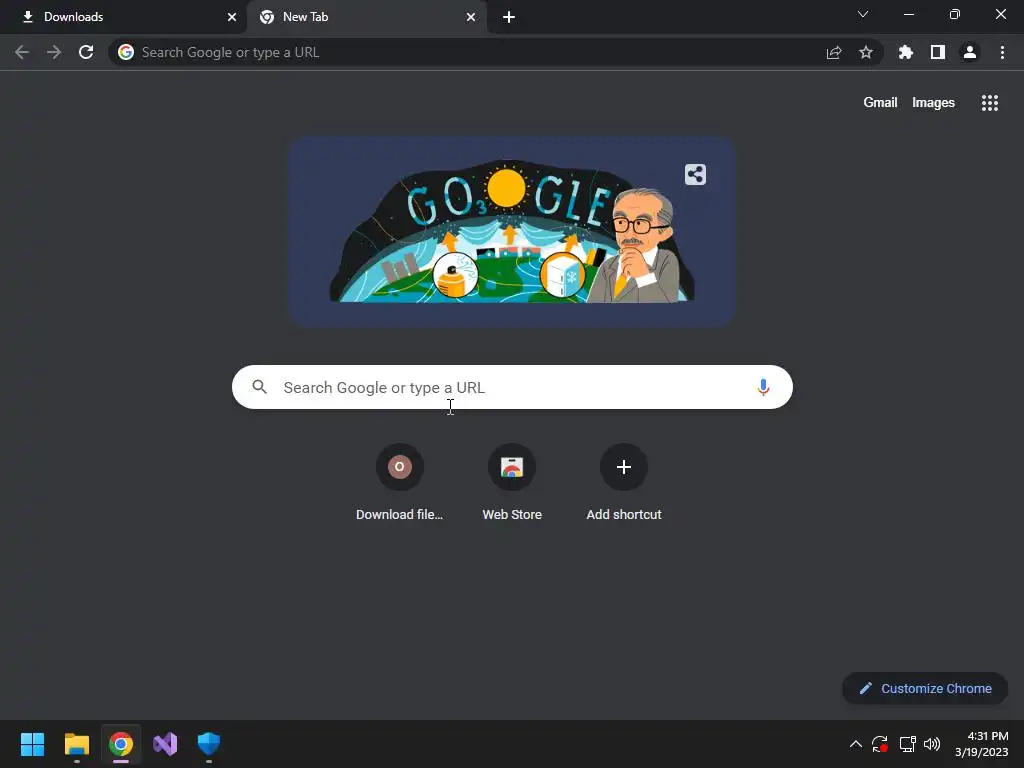This screenshot has width=1024, height=768.
Task: Share the Google Doodle
Action: 696,174
